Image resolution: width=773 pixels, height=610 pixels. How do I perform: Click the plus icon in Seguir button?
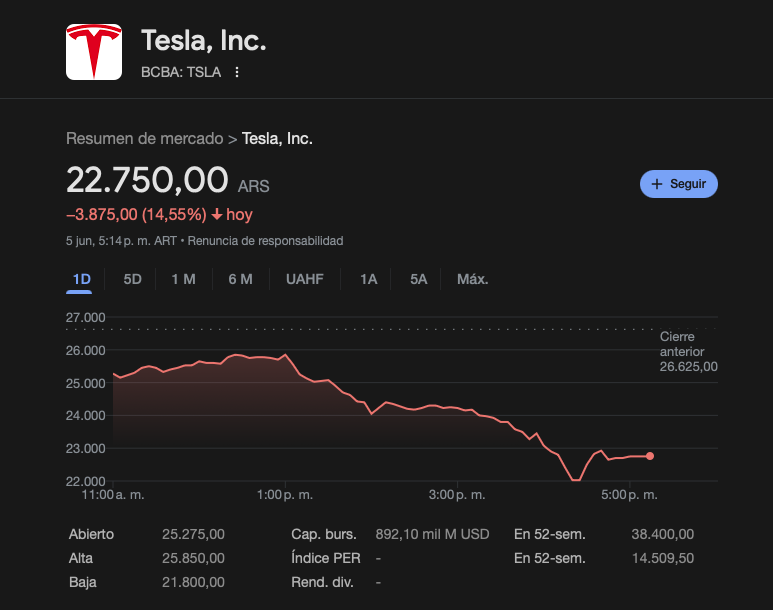[657, 184]
